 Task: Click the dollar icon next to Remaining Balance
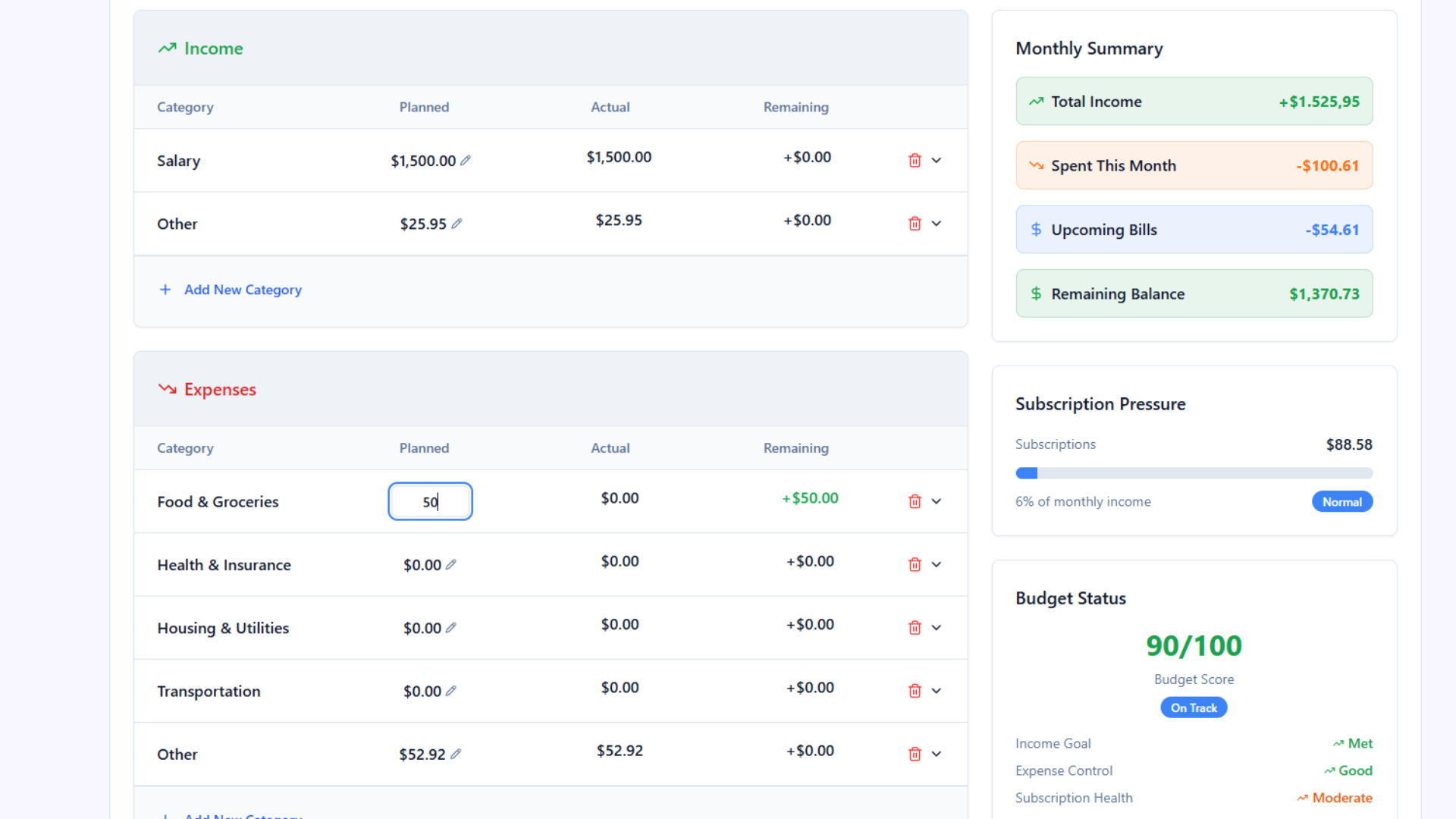click(x=1035, y=293)
